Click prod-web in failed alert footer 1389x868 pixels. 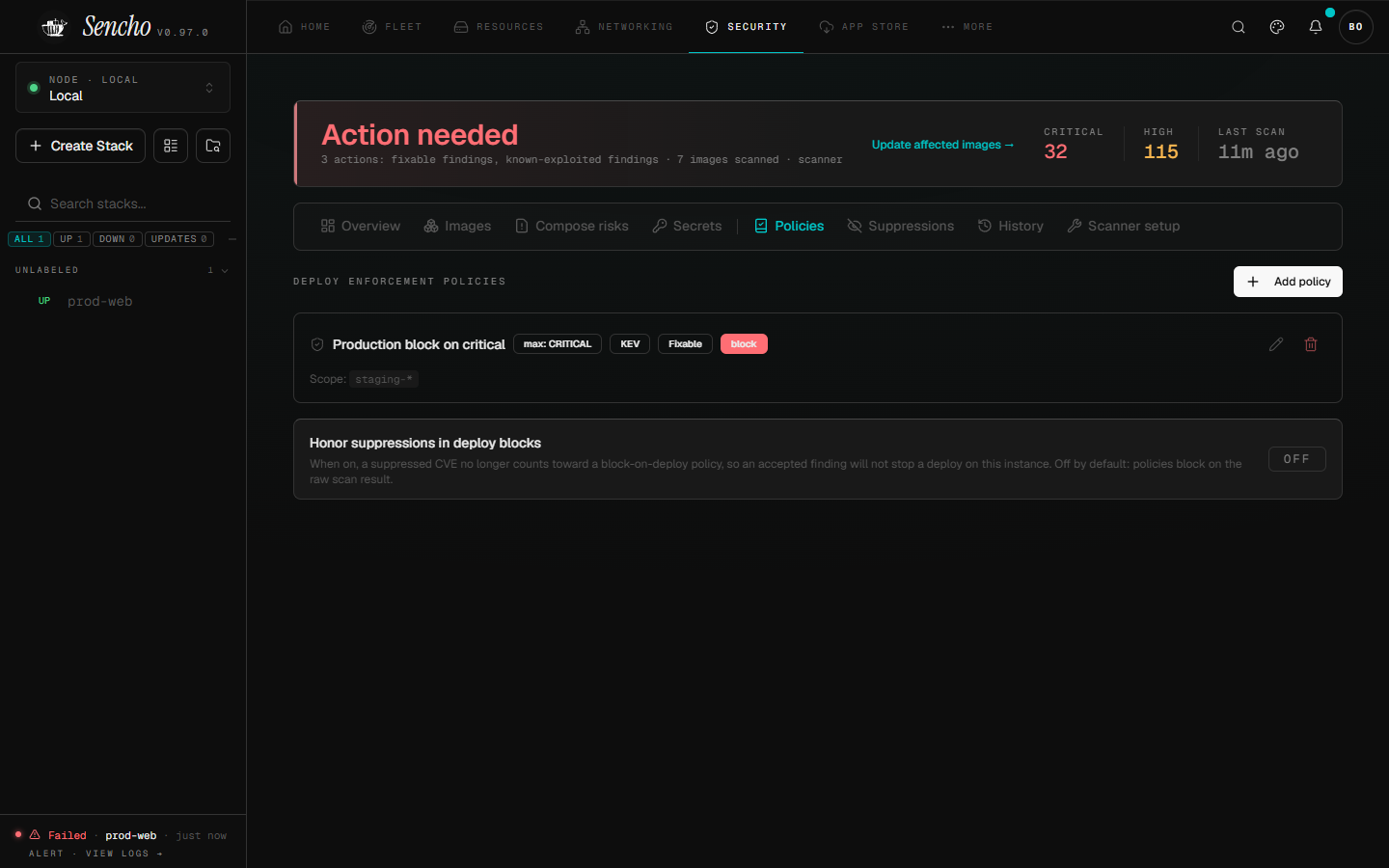131,835
